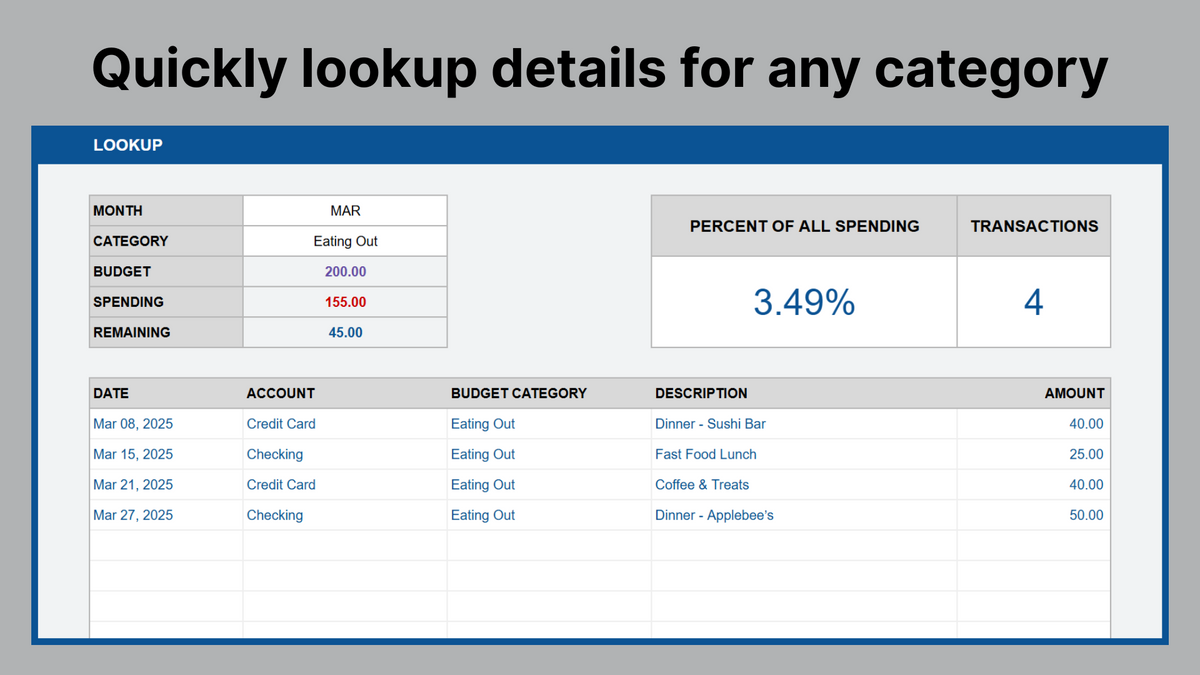
Task: Click the budget value 200.00
Action: (345, 271)
